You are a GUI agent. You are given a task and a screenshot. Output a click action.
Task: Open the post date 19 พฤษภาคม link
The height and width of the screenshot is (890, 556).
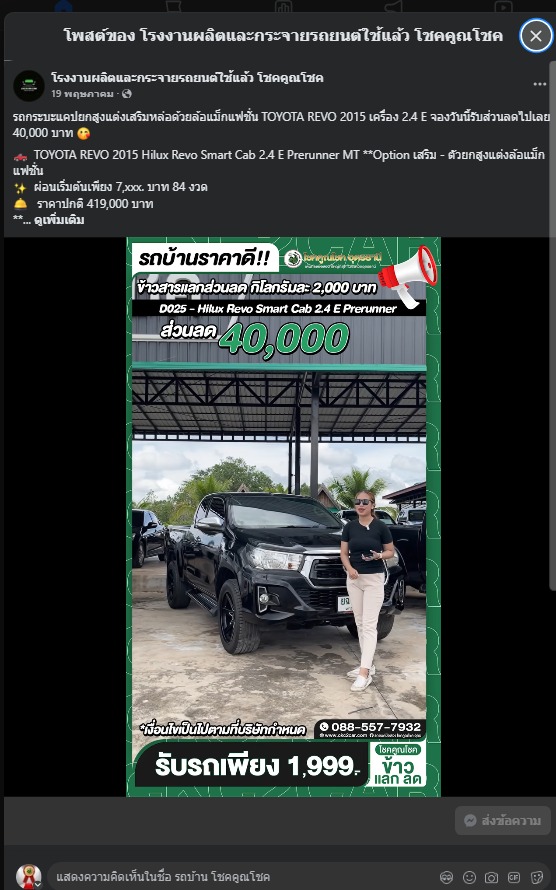[x=82, y=94]
